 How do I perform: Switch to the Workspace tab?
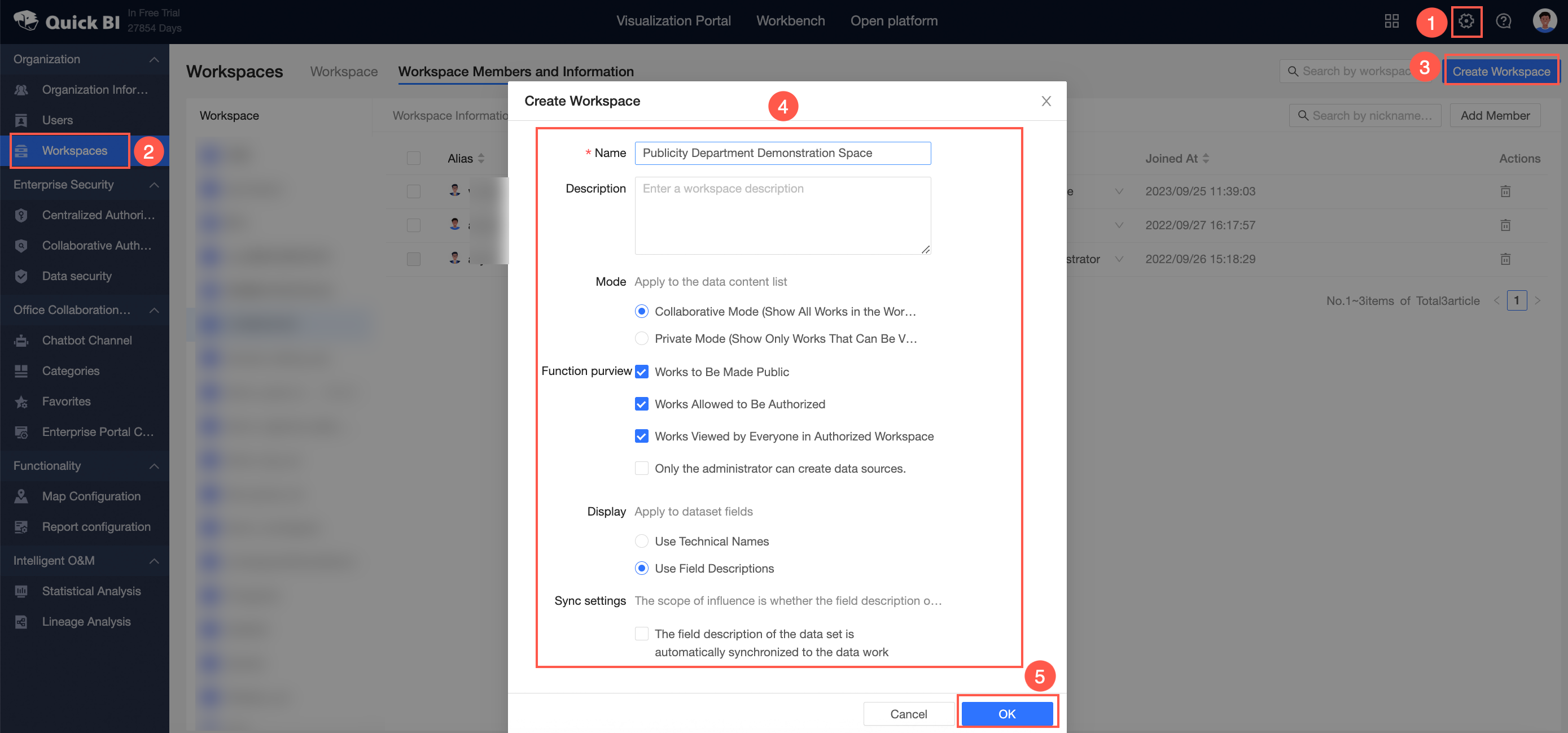point(343,72)
